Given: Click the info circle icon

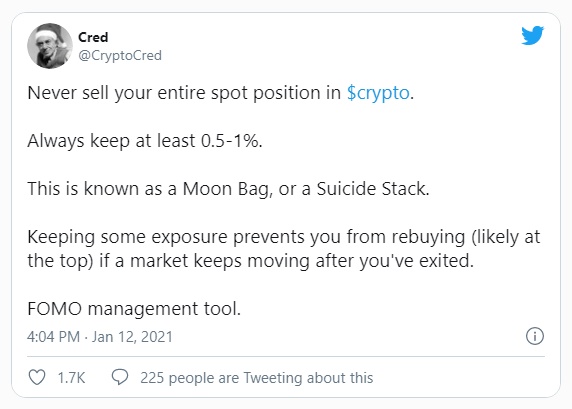Looking at the screenshot, I should click(535, 336).
